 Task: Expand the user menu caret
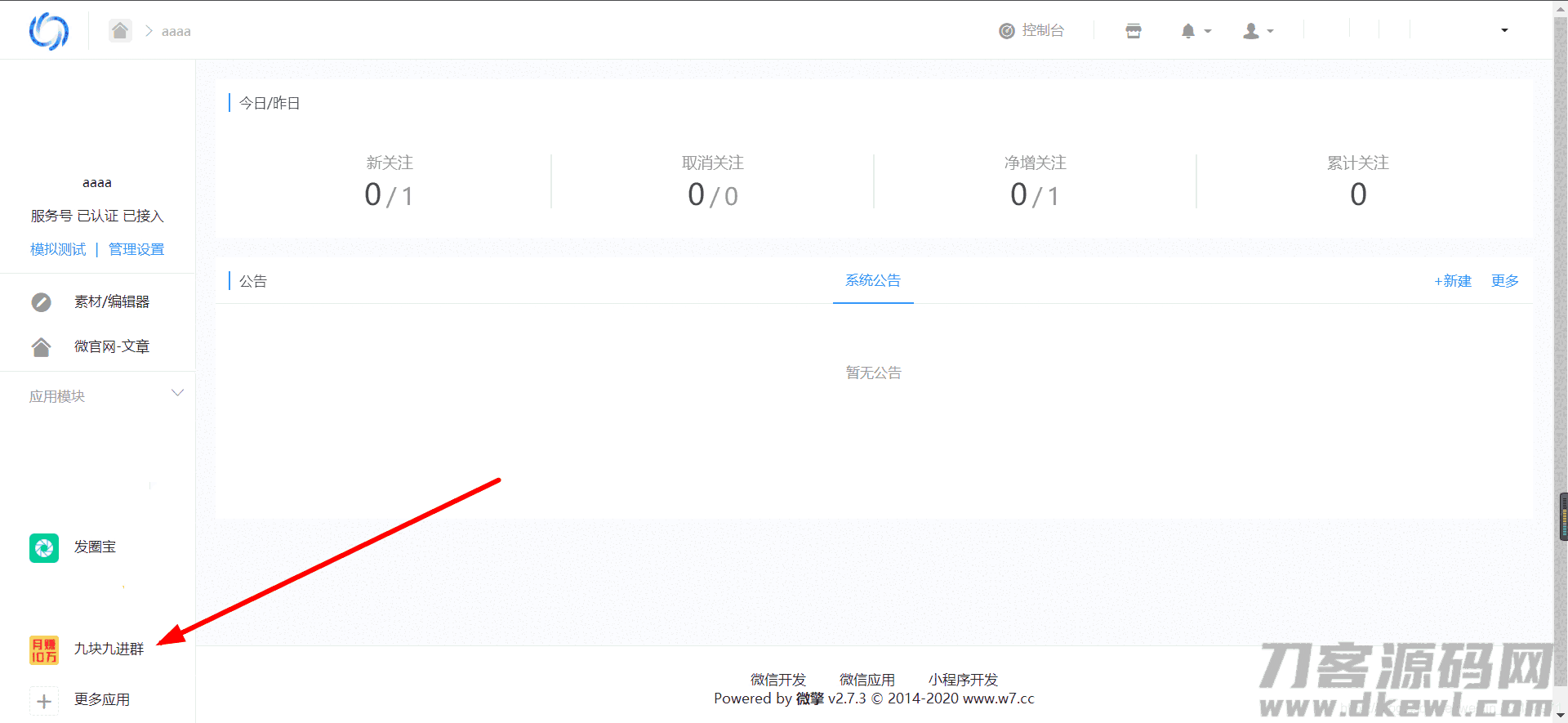(1270, 32)
